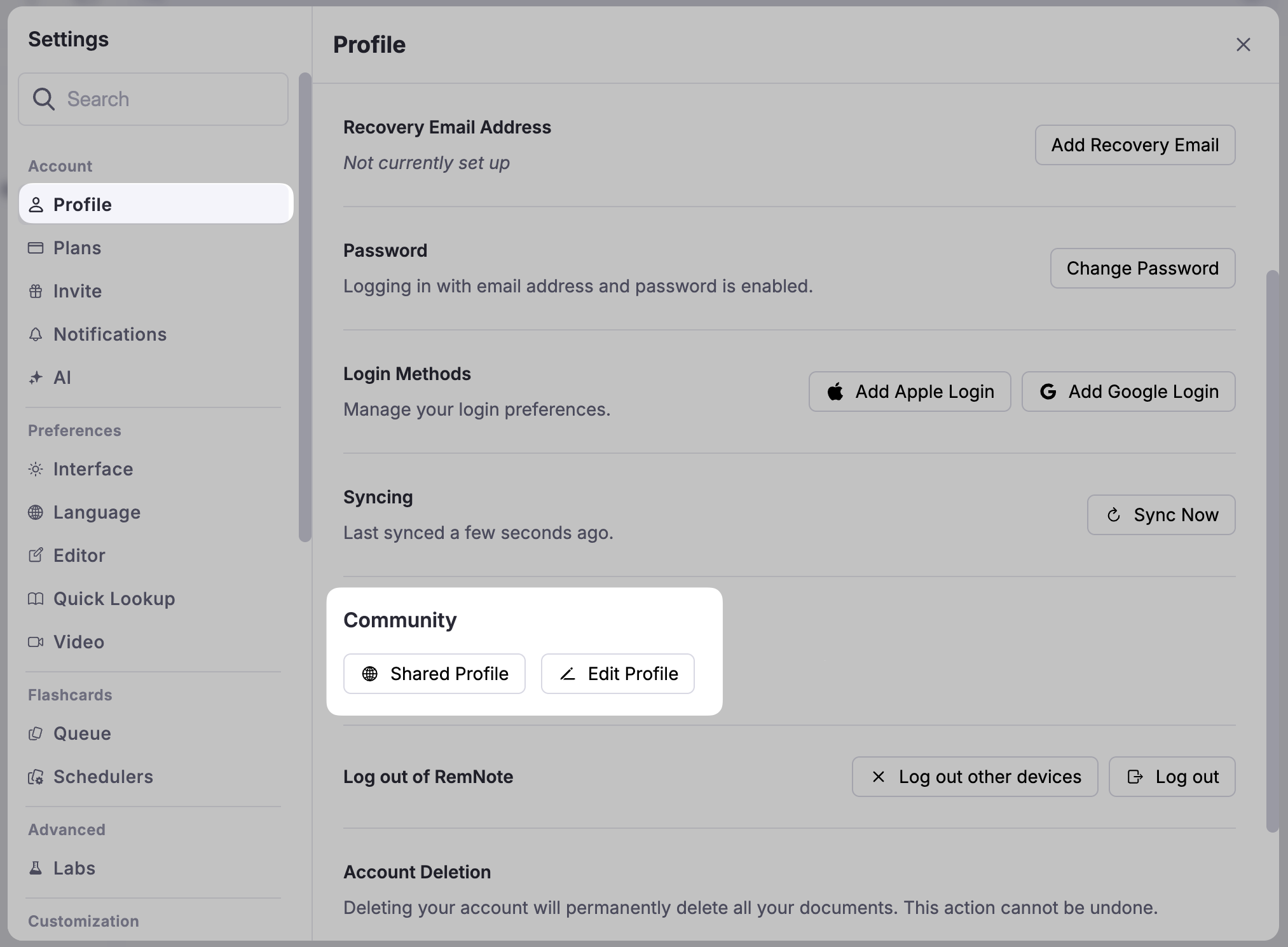Open the Notifications bell icon
Screen dimensions: 1288x947
tap(36, 334)
